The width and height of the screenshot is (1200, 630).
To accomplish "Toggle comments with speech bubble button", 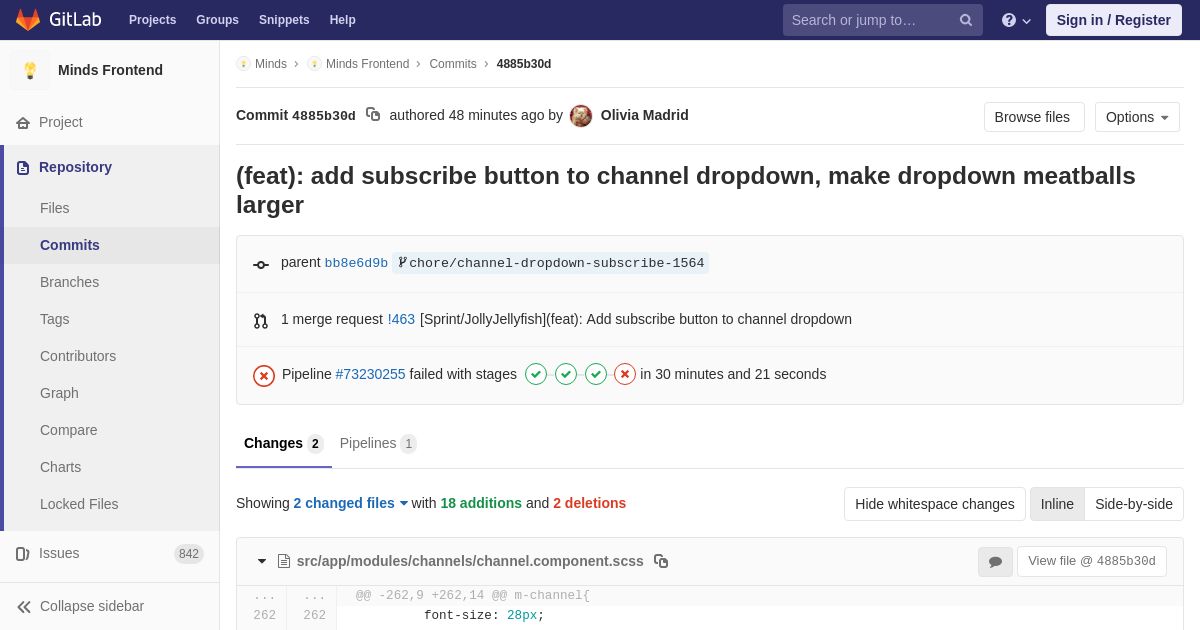I will coord(995,562).
